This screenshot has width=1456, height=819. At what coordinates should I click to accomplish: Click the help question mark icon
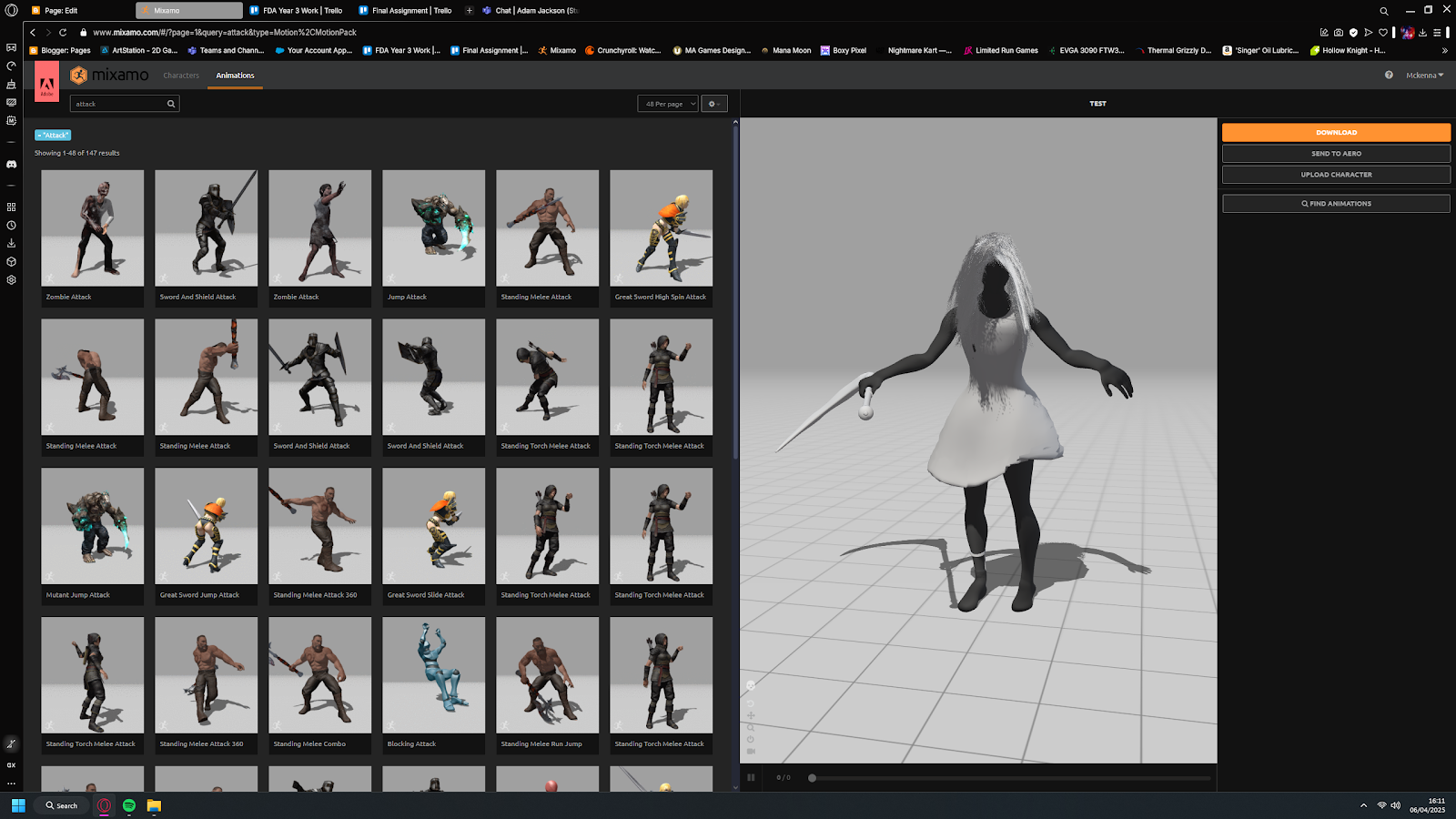point(1389,76)
